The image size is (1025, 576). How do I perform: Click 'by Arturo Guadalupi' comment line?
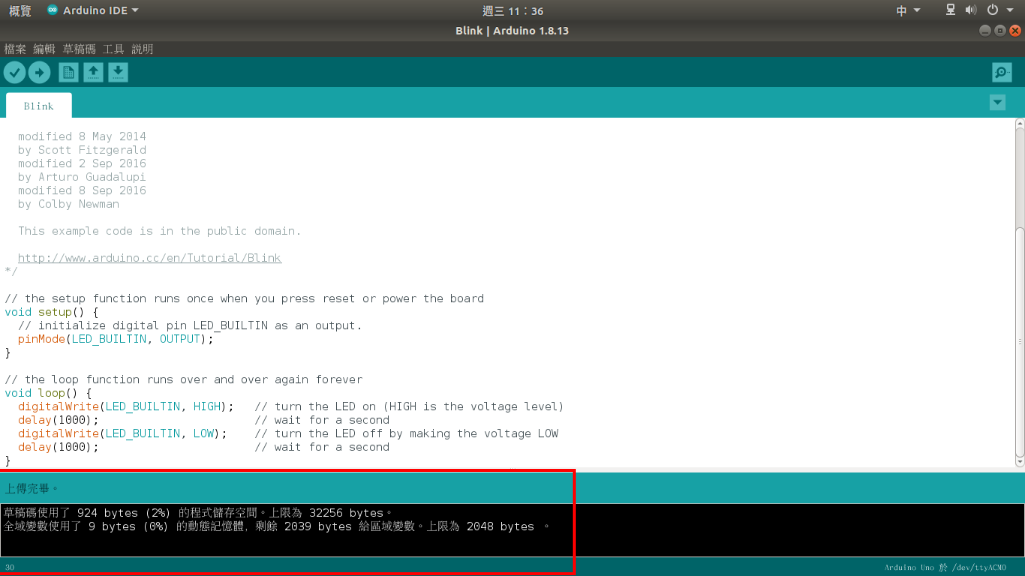pyautogui.click(x=82, y=177)
